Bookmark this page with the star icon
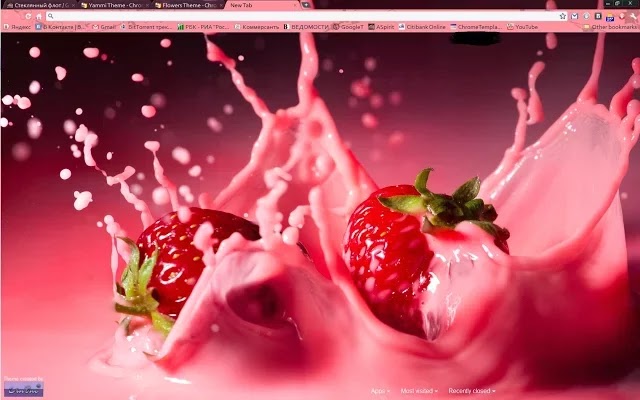640x400 pixels. [x=563, y=16]
